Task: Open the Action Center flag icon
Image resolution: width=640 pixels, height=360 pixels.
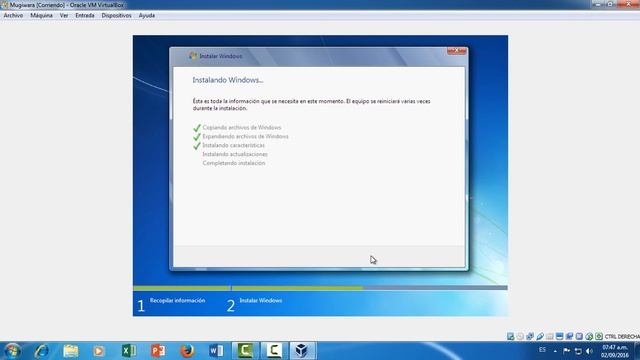Action: coord(566,351)
